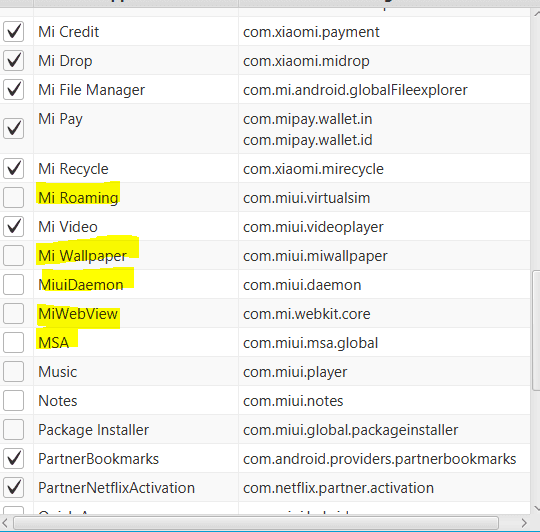Check the Music checkbox
Viewport: 540px width, 532px height.
[13, 372]
